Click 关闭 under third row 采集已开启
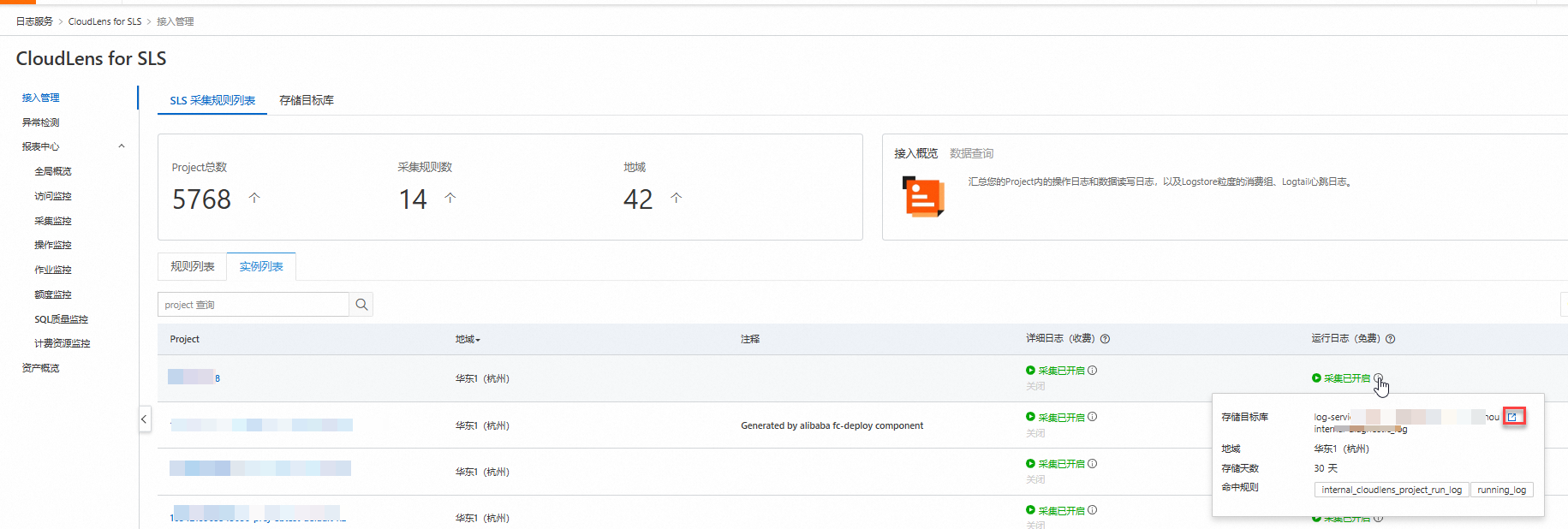Screen dimensions: 1568x529 click(x=1036, y=479)
